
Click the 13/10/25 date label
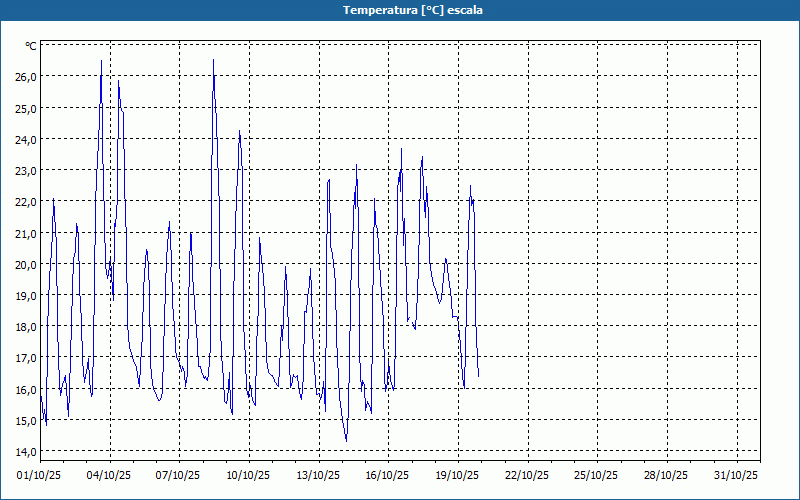coord(318,475)
